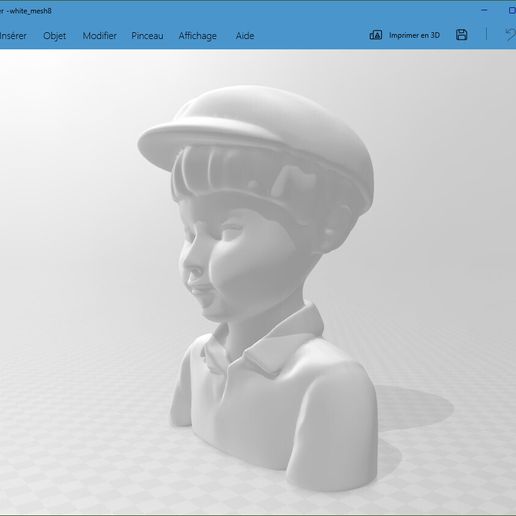The width and height of the screenshot is (516, 516).
Task: Save the model with the floppy disk icon
Action: coord(461,35)
